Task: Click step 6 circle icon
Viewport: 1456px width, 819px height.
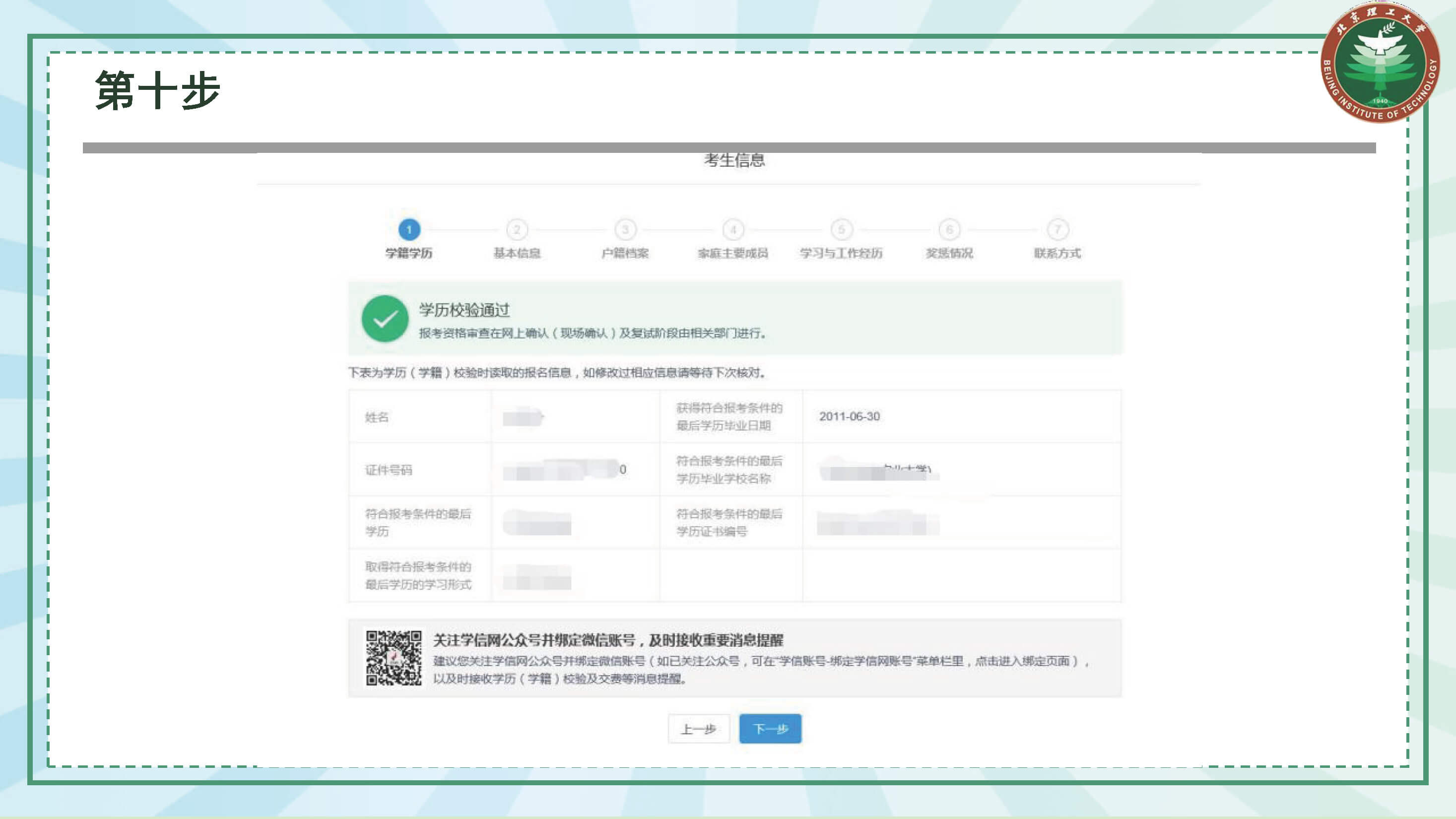Action: tap(949, 229)
